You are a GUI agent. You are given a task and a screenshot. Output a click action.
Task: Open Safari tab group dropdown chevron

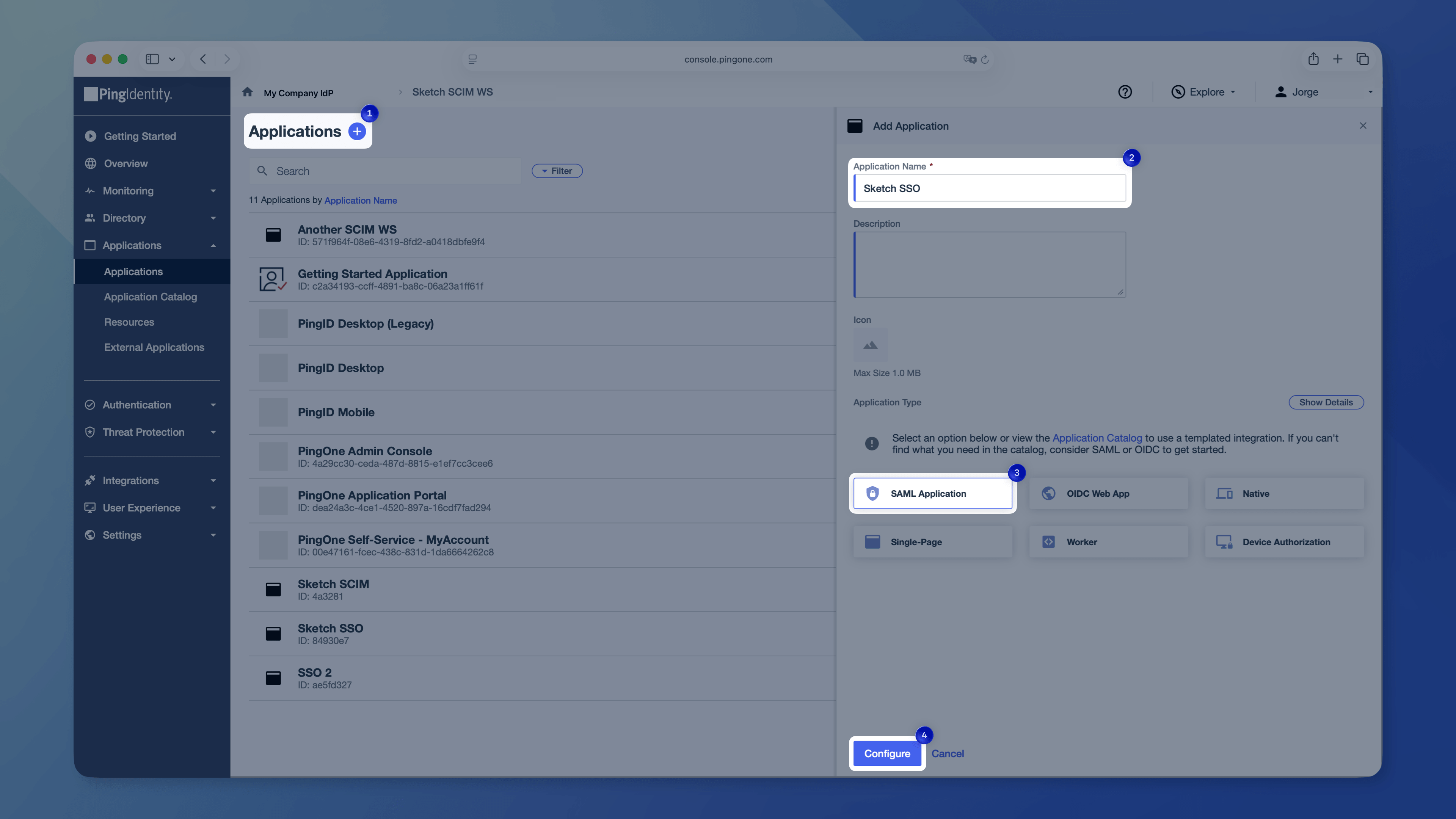(172, 59)
